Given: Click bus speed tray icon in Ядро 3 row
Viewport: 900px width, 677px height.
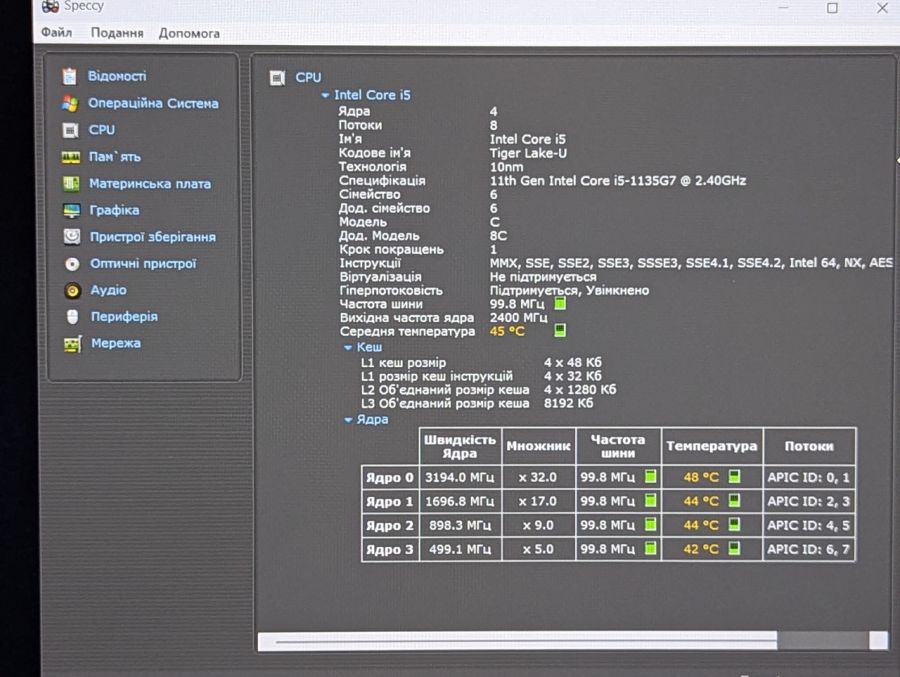Looking at the screenshot, I should 650,548.
